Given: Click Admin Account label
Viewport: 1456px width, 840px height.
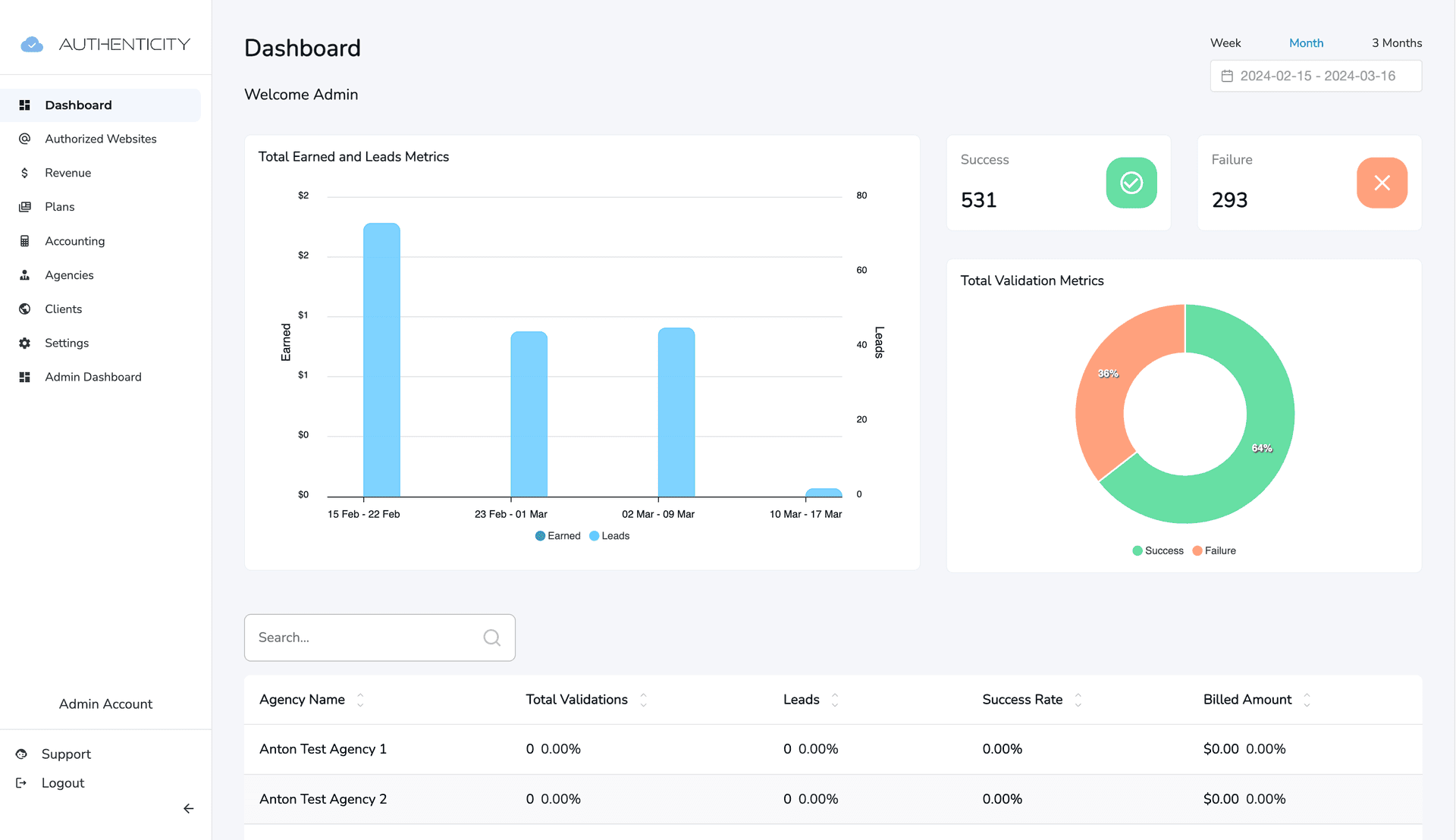Looking at the screenshot, I should 105,704.
